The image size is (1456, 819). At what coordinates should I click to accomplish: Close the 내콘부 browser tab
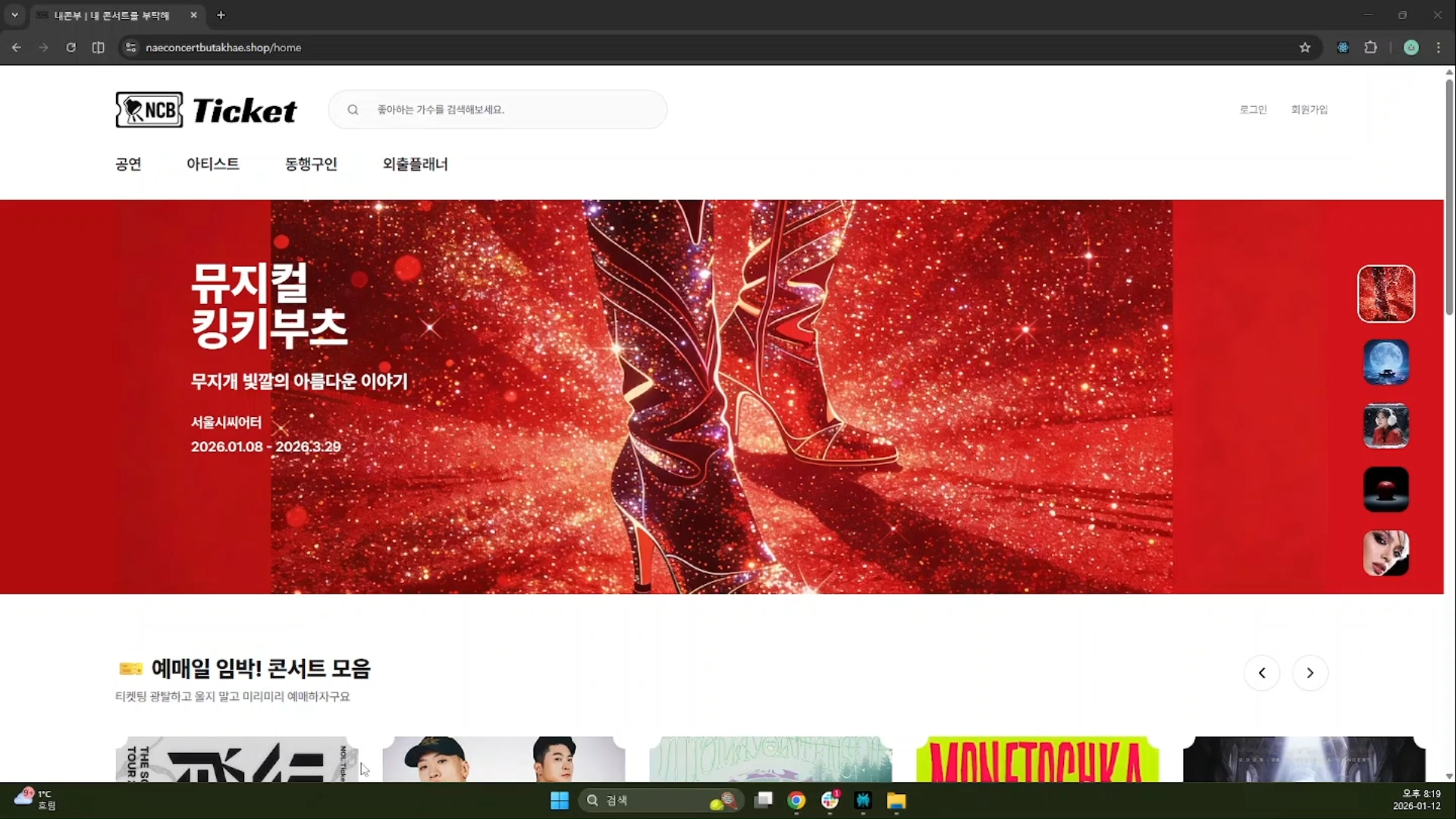coord(193,15)
